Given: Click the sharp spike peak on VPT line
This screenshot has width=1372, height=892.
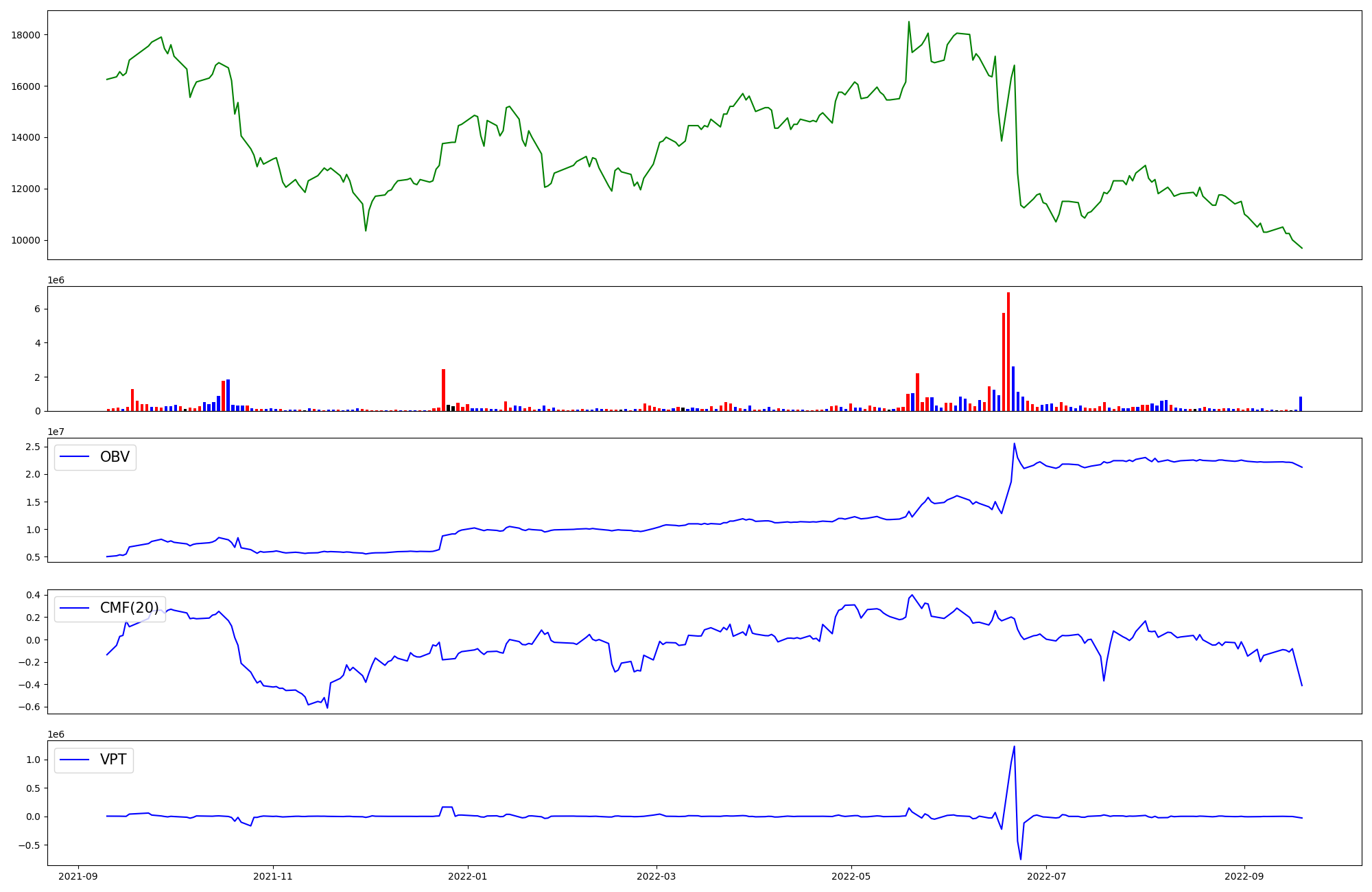Looking at the screenshot, I should [x=1014, y=747].
